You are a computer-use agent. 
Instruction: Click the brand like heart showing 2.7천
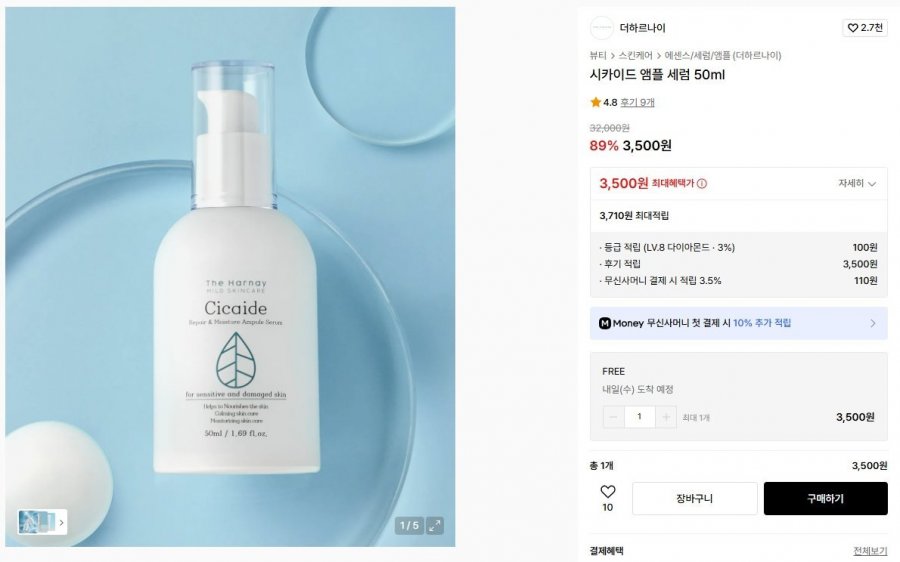pos(864,28)
